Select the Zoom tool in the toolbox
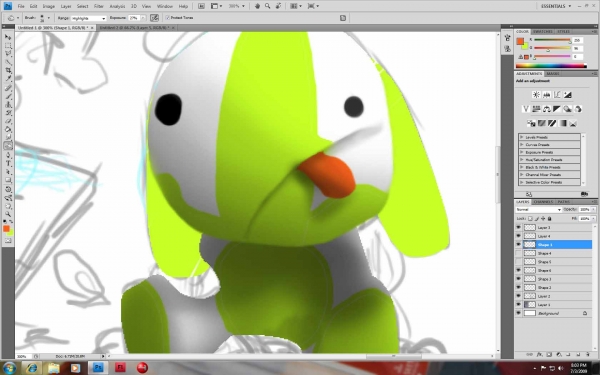The height and width of the screenshot is (375, 600). (8, 214)
